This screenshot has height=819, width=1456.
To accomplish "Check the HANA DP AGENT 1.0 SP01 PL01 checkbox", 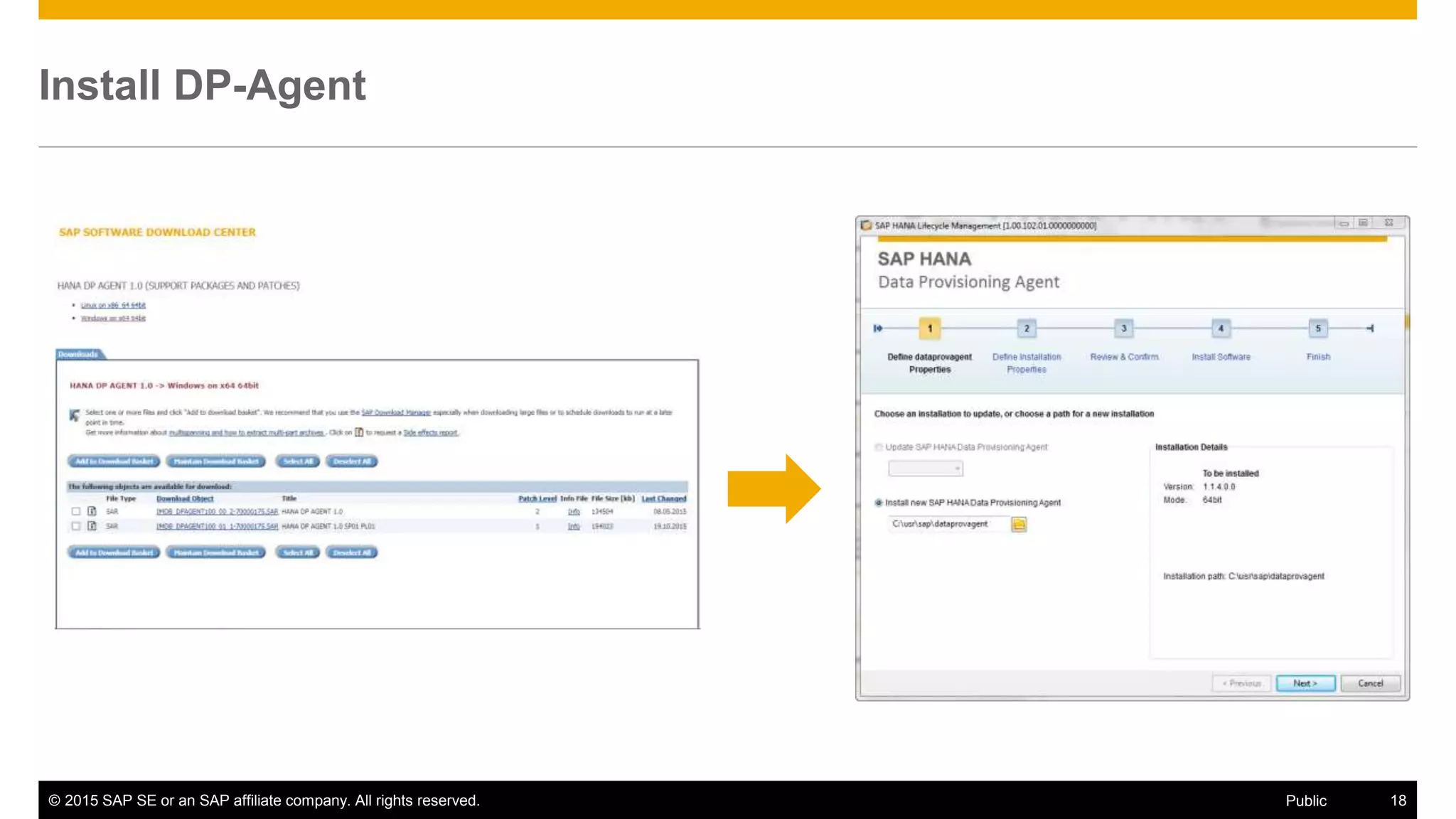I will tap(75, 526).
